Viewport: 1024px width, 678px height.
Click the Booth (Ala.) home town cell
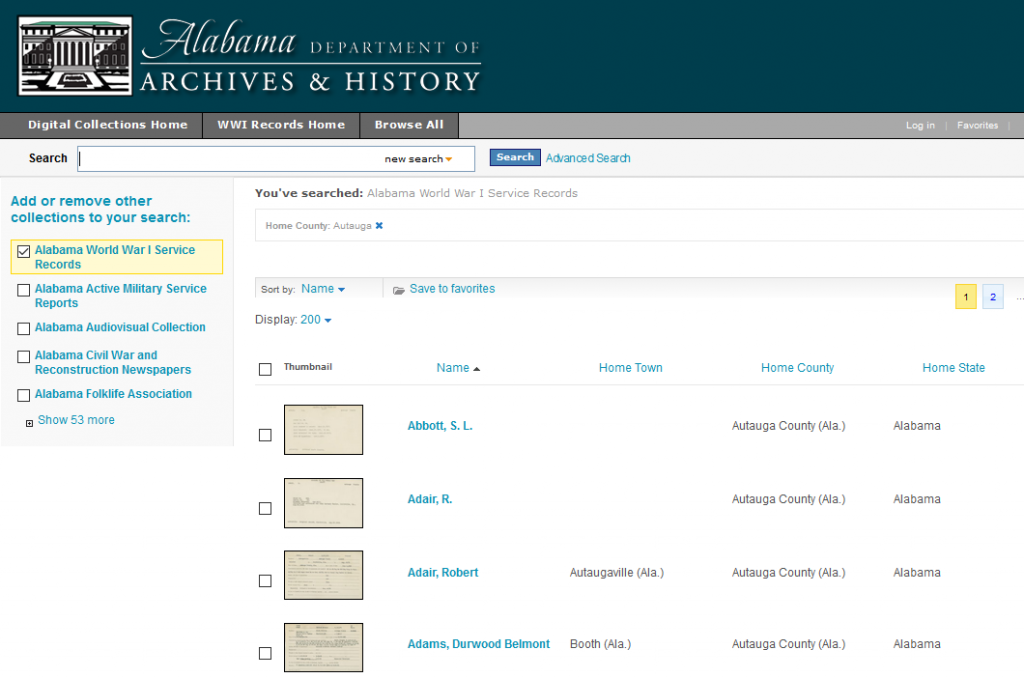(x=600, y=644)
